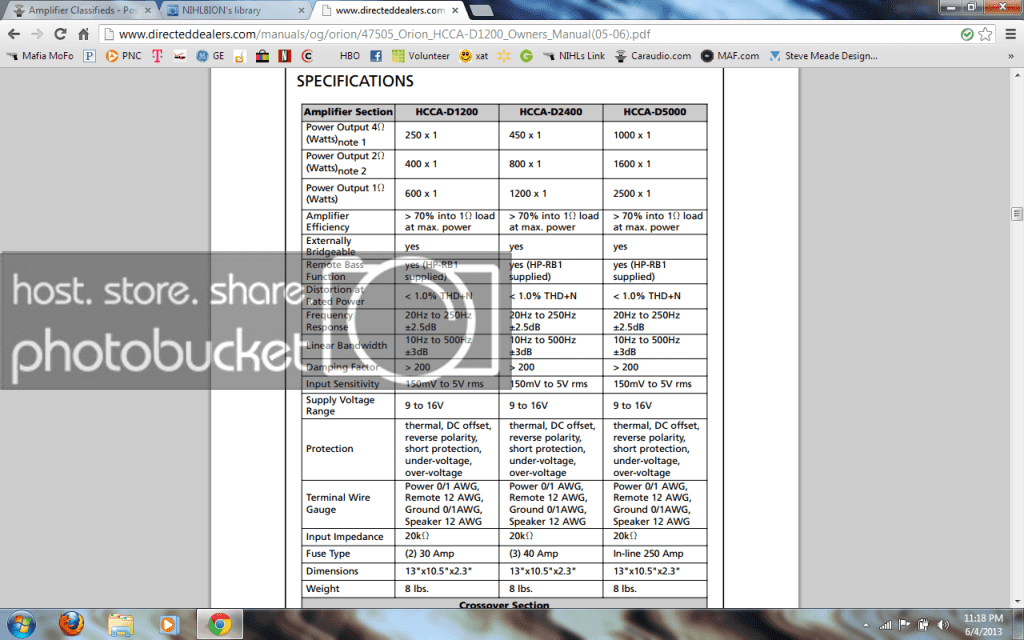Open the volume speaker tray icon
Screen dimensions: 1024x640
(944, 625)
